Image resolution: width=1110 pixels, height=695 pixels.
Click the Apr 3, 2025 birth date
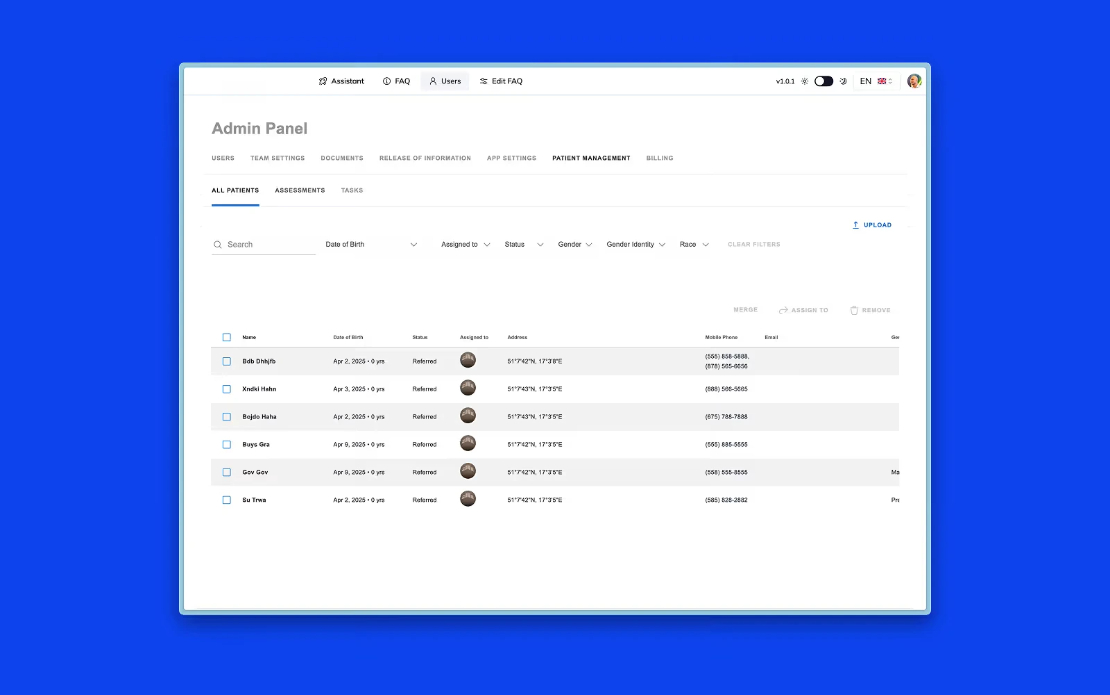tap(349, 389)
